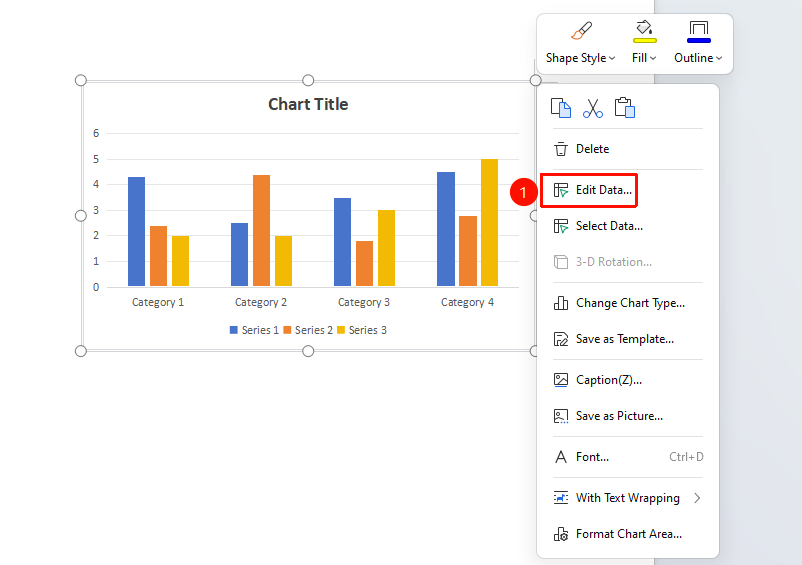Click the Format Chart Area icon
Image resolution: width=802 pixels, height=565 pixels.
561,534
